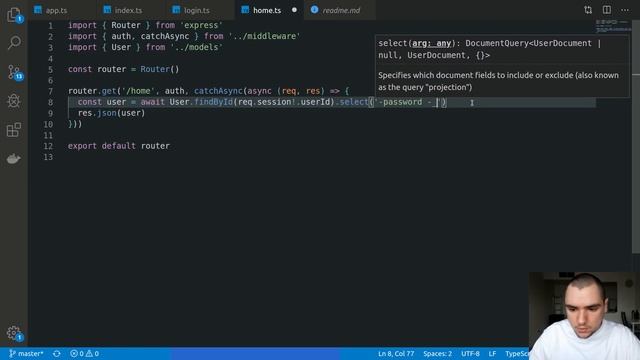Image resolution: width=640 pixels, height=360 pixels.
Task: Open the editor More Actions menu
Action: click(625, 10)
